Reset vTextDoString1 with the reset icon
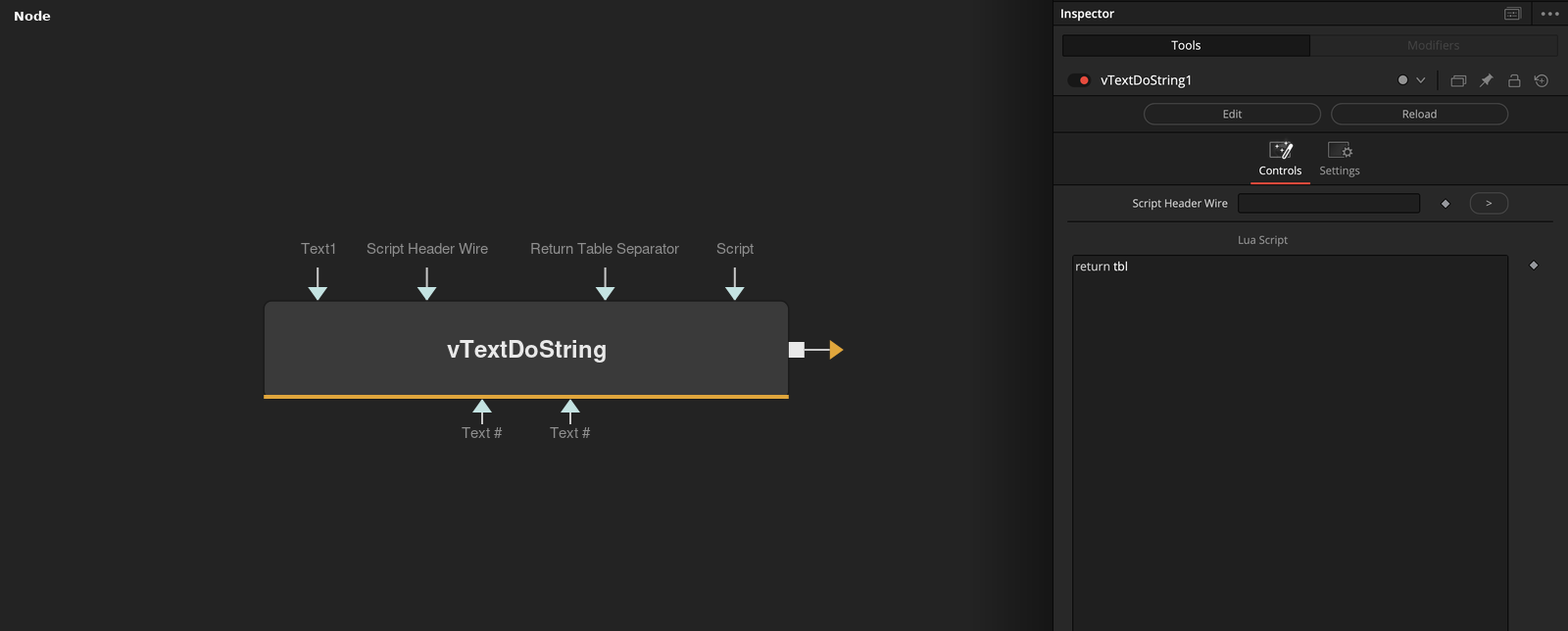 1541,80
